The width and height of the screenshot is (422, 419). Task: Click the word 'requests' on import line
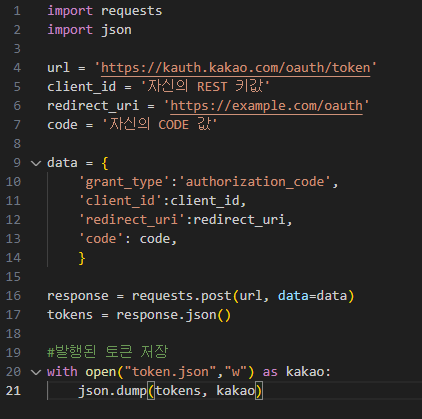(131, 11)
